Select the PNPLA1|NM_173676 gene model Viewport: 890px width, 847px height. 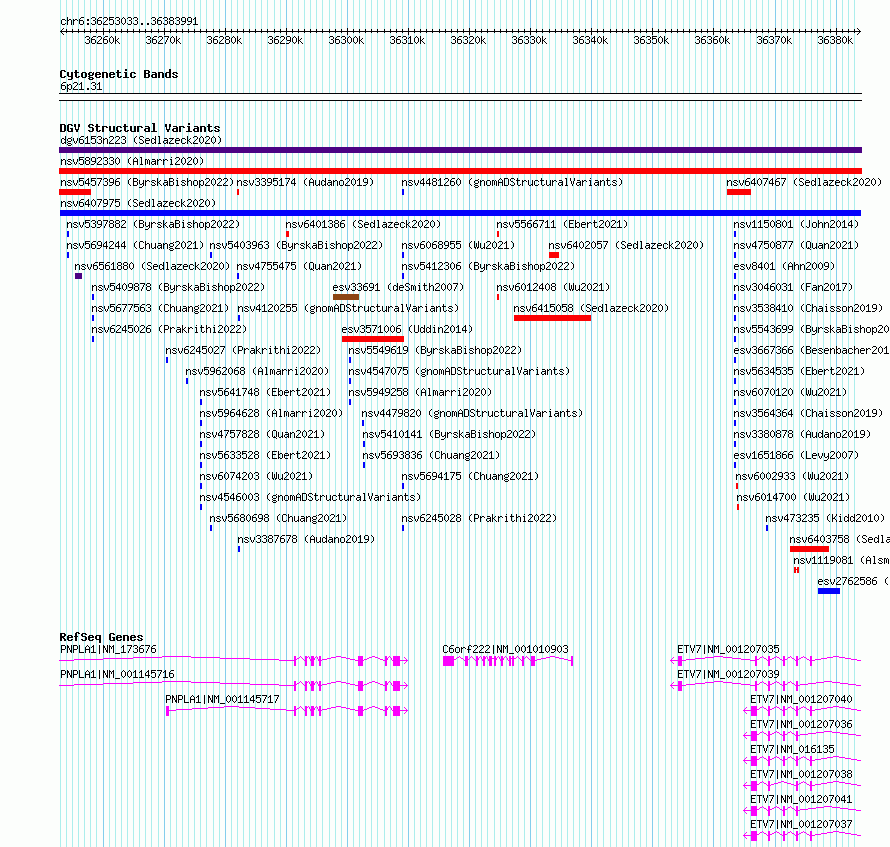pyautogui.click(x=233, y=660)
